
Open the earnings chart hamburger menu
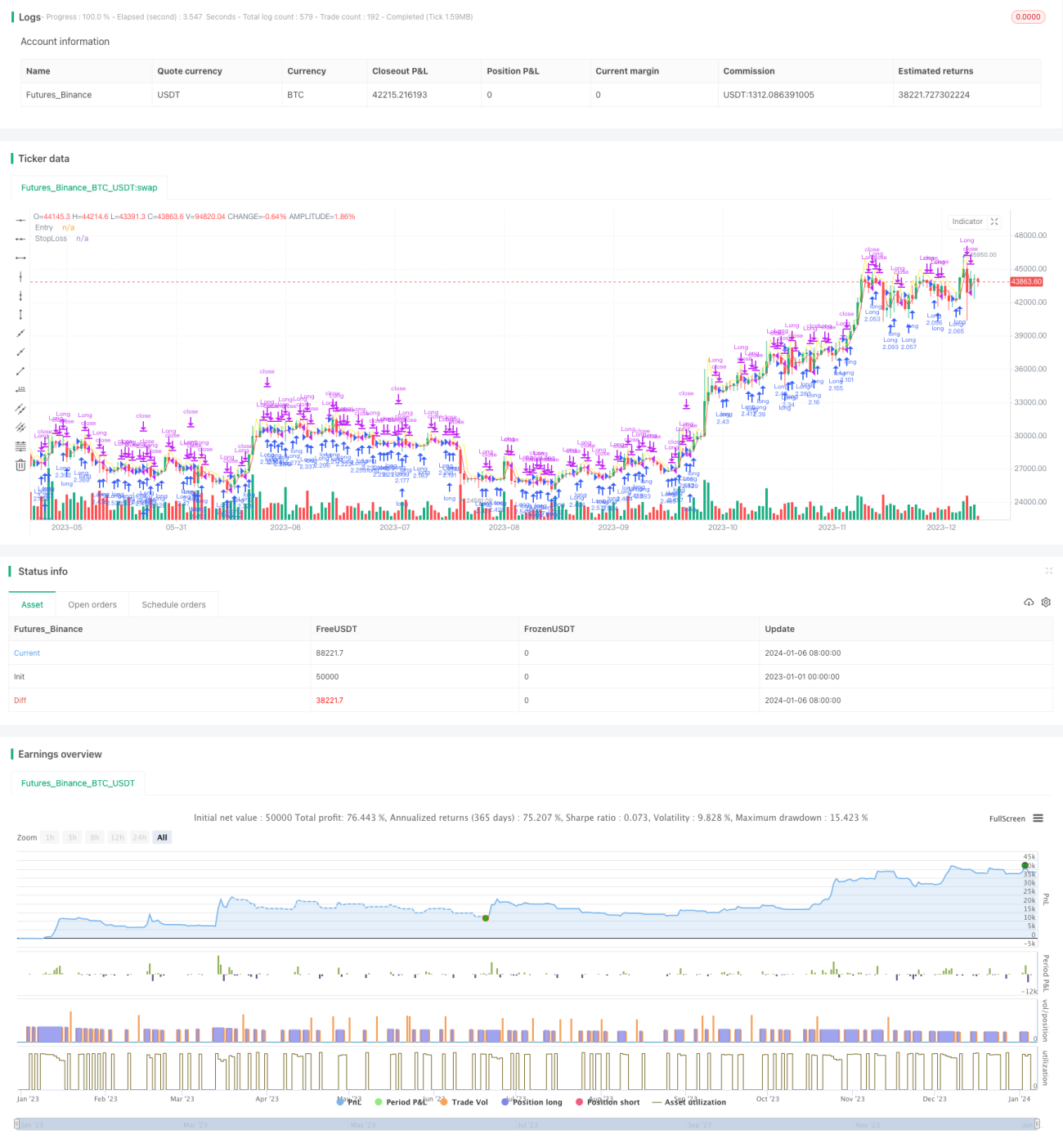pos(1038,818)
